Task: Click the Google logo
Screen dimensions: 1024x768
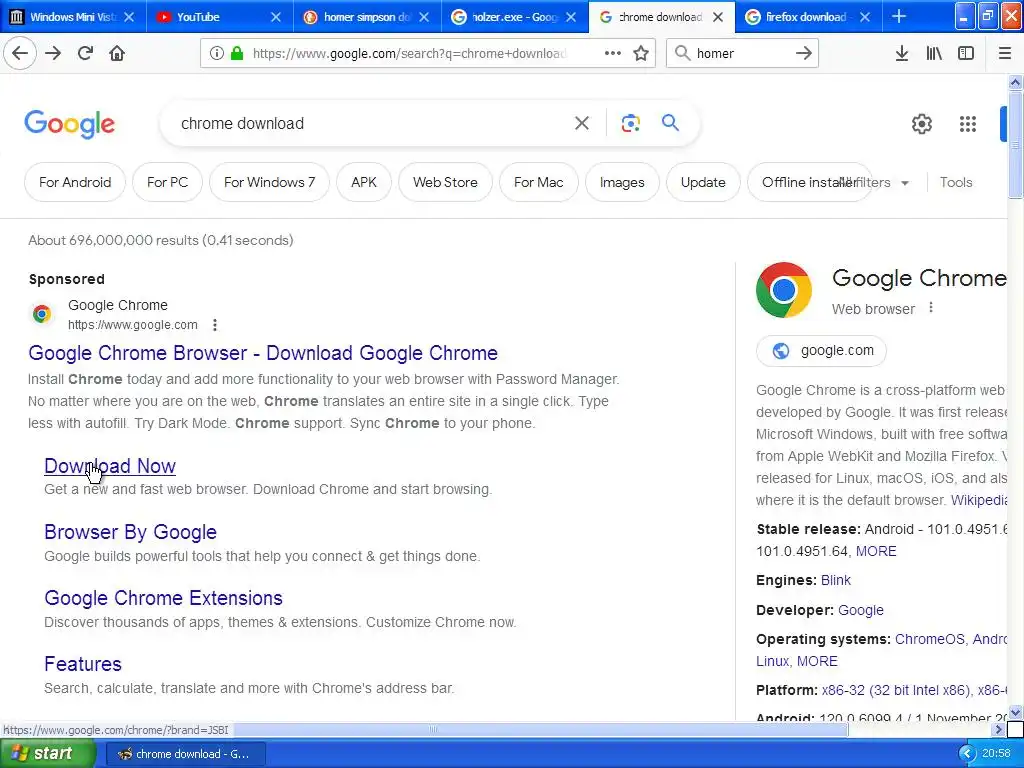Action: (x=70, y=124)
